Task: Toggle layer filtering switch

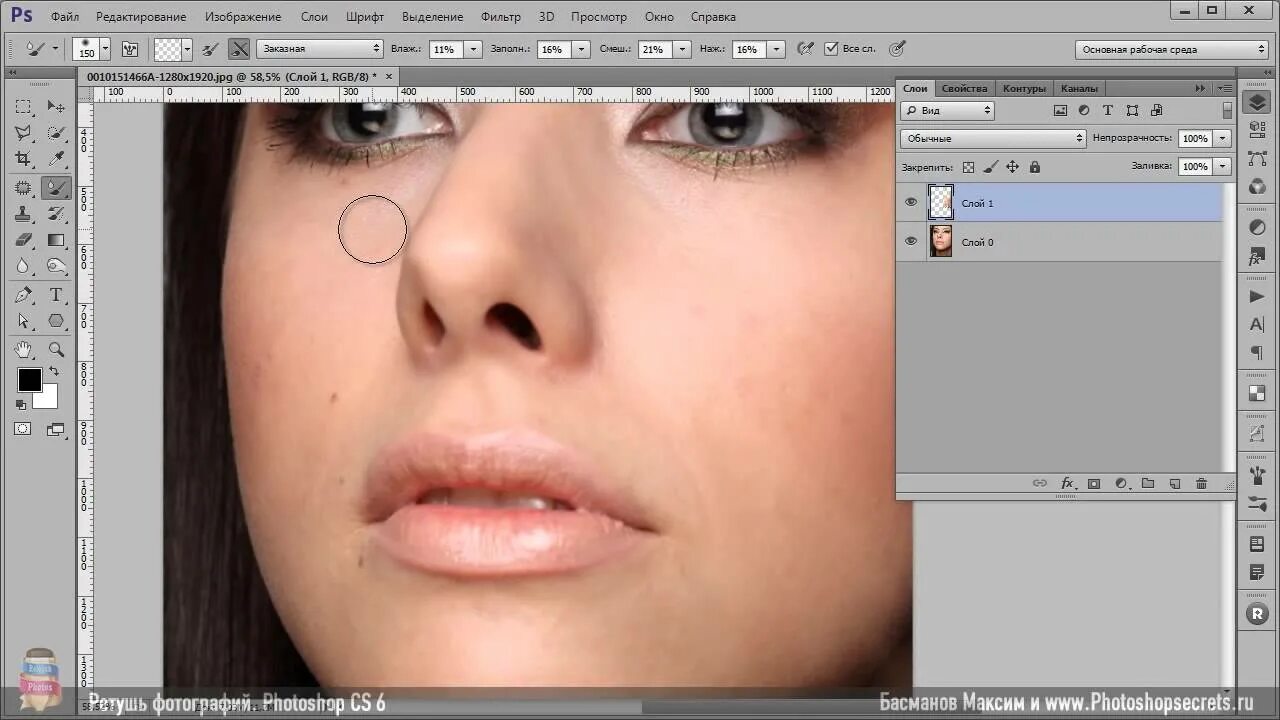Action: click(1227, 111)
